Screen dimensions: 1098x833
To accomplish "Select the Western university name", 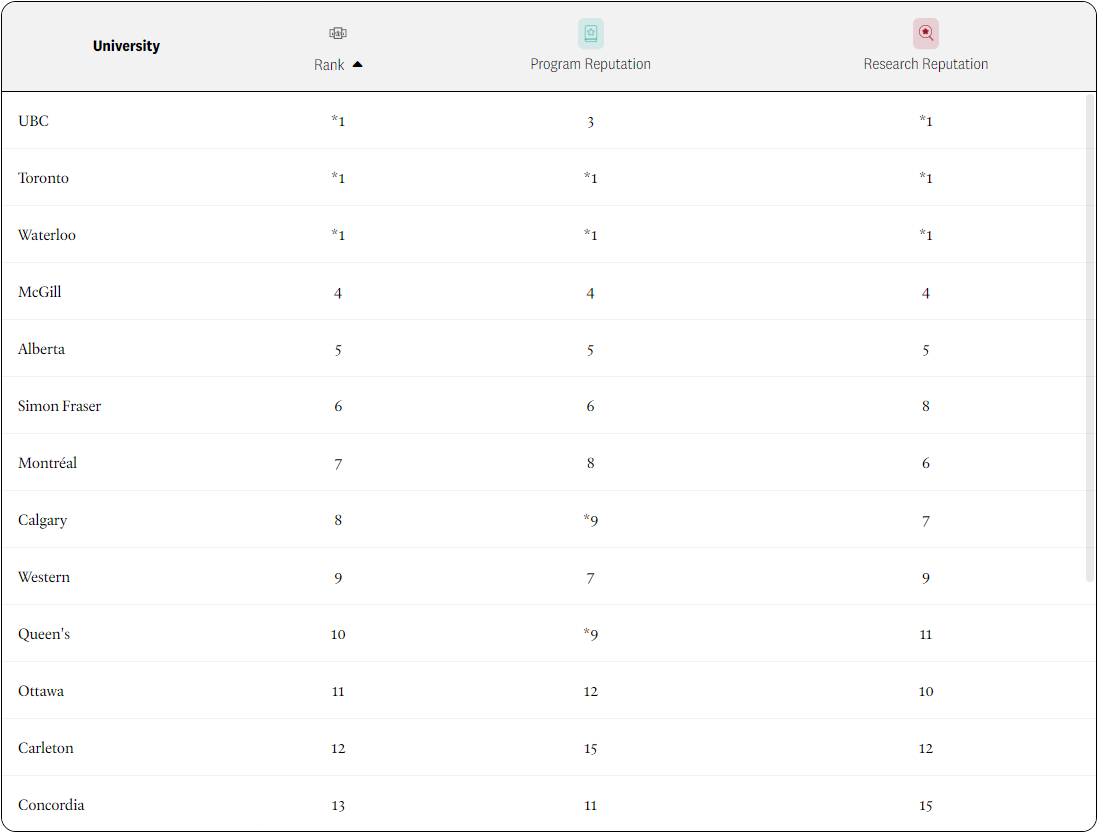I will click(44, 577).
